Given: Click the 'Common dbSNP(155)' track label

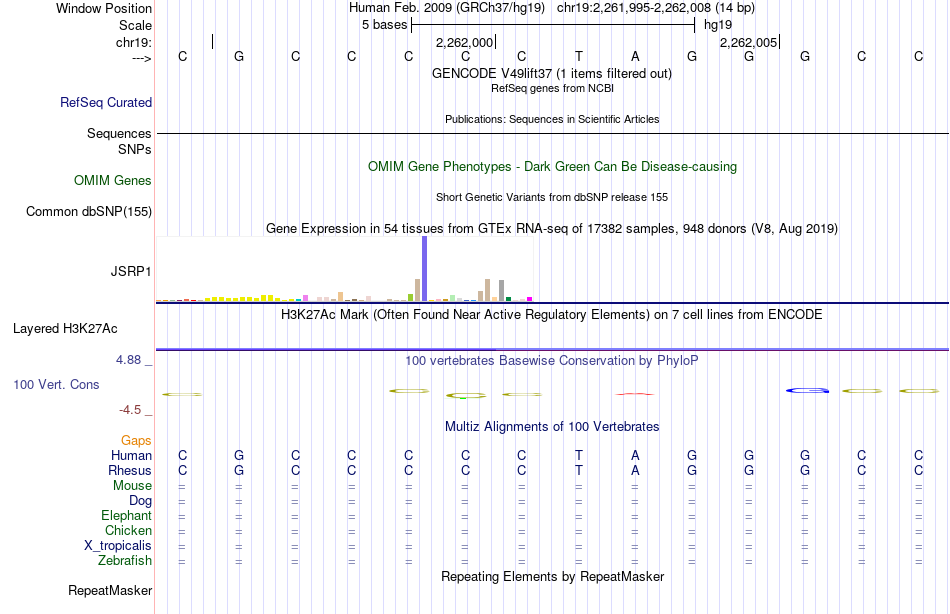Looking at the screenshot, I should click(89, 212).
